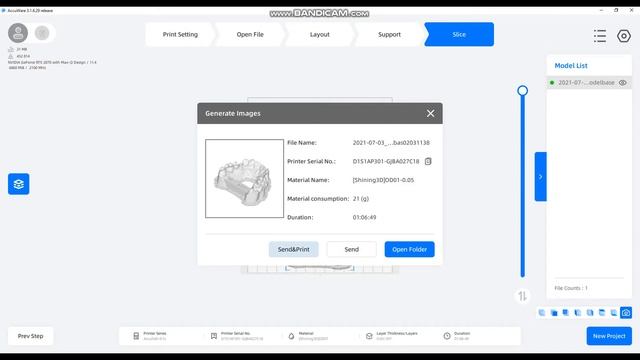Start a New Project

click(609, 336)
